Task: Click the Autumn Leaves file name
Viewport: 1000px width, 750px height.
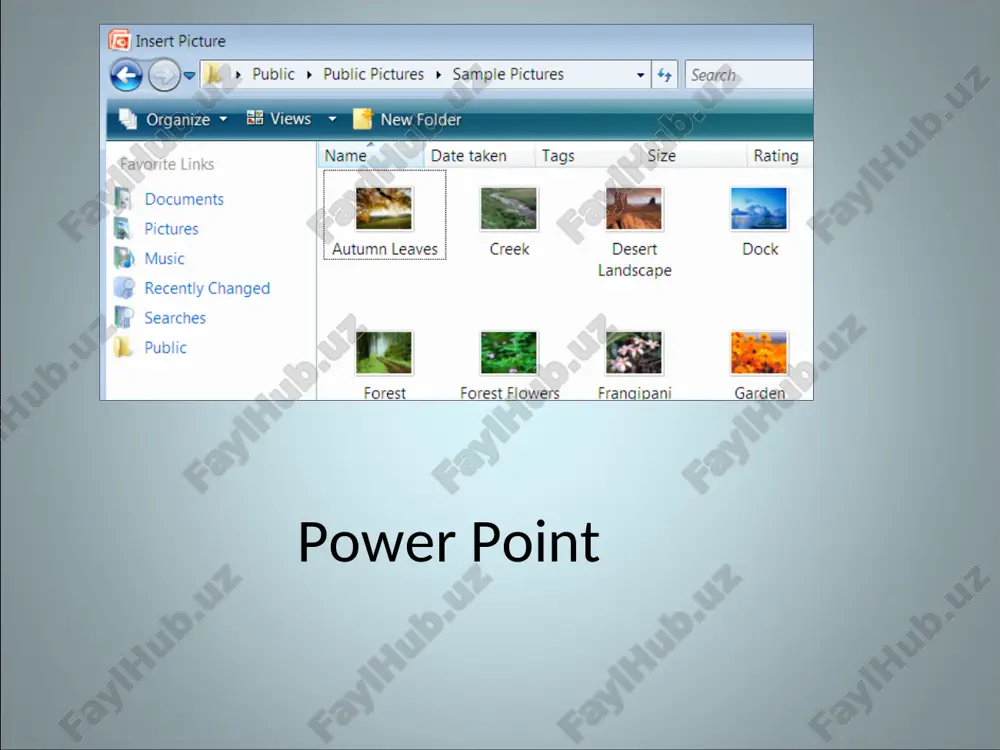Action: click(385, 249)
